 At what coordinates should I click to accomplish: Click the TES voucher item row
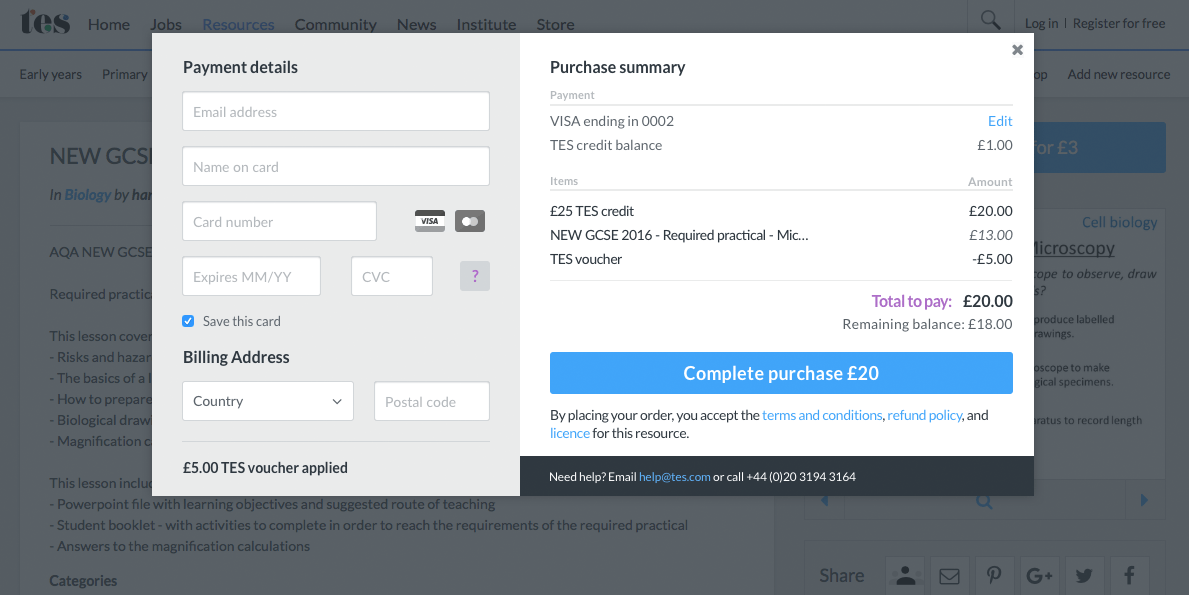(781, 259)
